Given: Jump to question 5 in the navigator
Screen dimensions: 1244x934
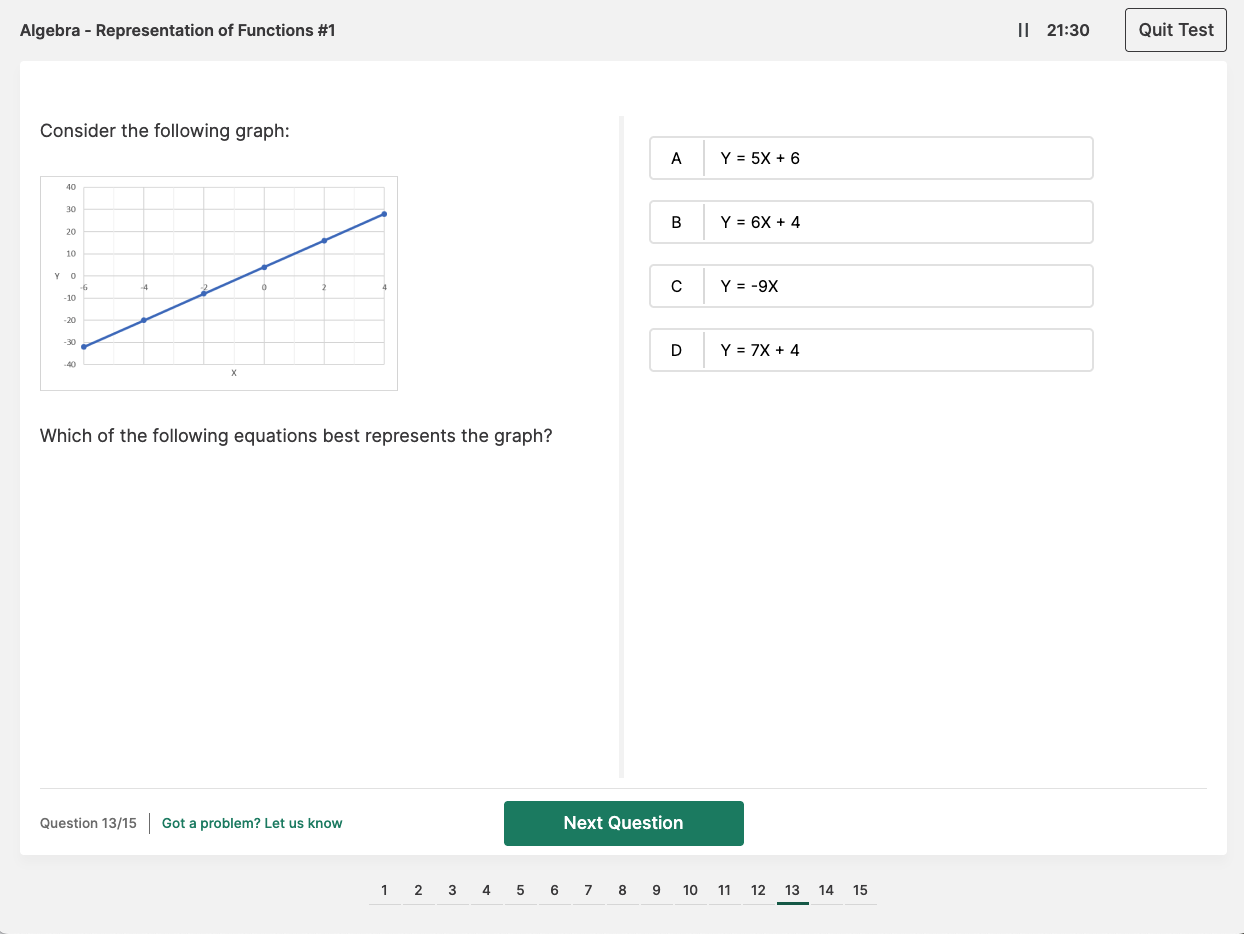Looking at the screenshot, I should [520, 890].
